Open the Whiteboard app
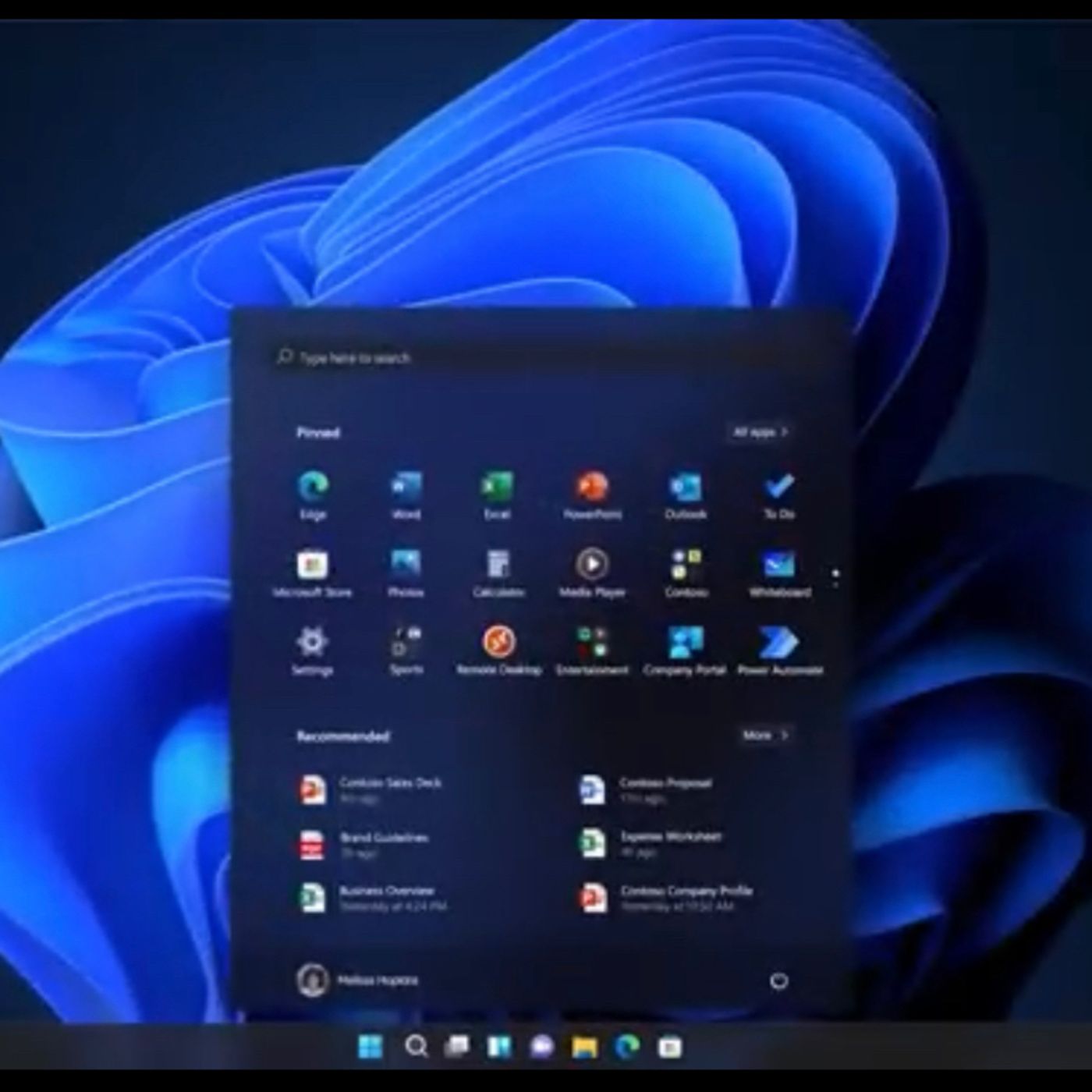Screen dimensions: 1092x1092 coord(779,573)
